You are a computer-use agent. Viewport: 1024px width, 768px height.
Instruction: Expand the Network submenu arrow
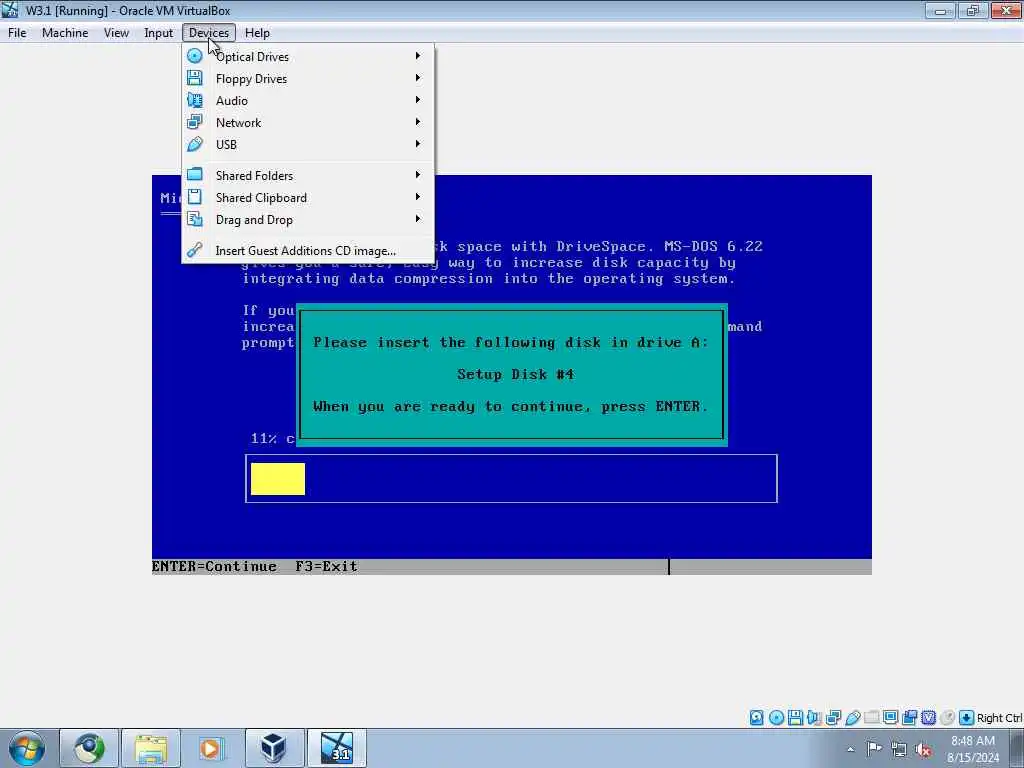point(417,122)
